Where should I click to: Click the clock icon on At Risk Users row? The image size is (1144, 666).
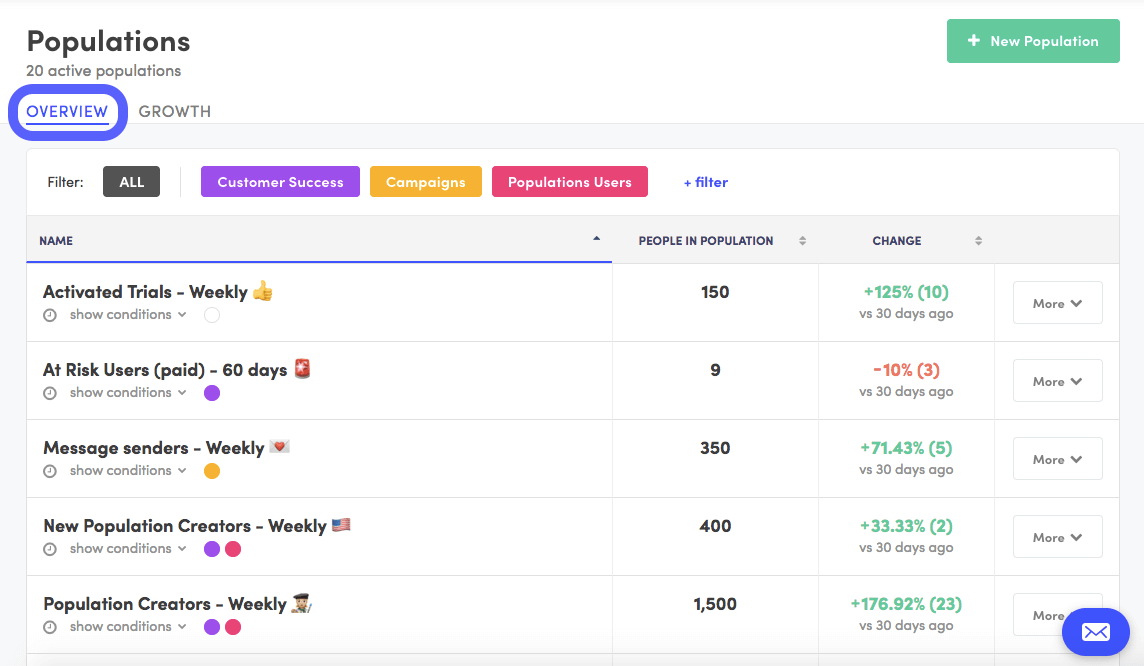click(50, 392)
